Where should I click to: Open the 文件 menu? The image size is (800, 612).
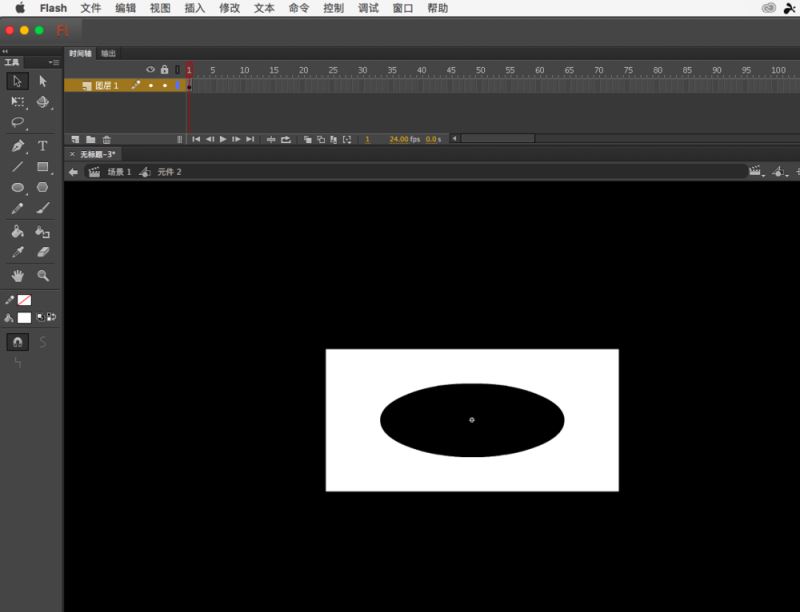(90, 8)
